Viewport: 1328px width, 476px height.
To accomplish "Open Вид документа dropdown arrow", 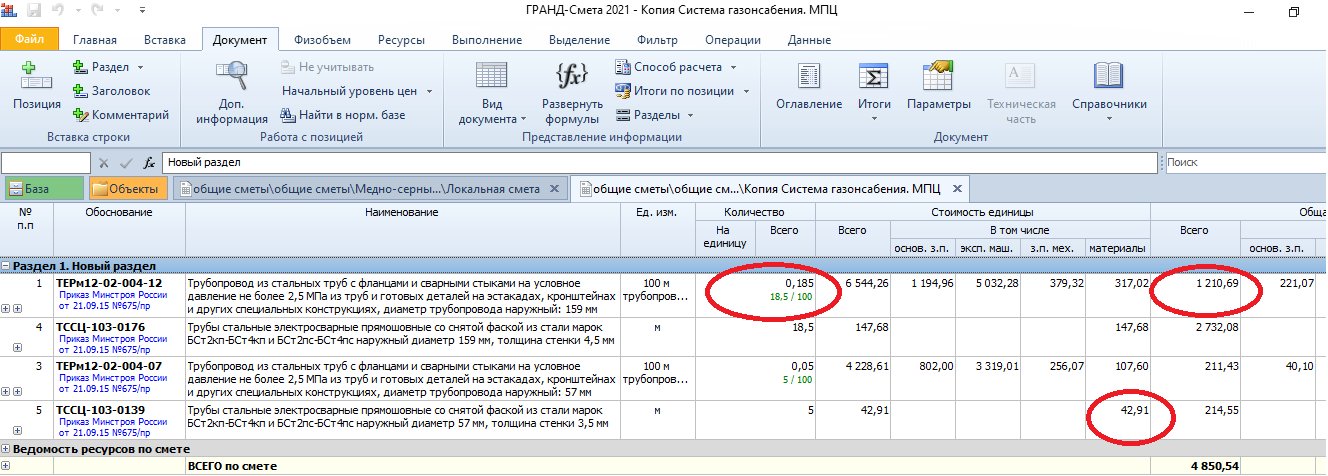I will click(524, 119).
